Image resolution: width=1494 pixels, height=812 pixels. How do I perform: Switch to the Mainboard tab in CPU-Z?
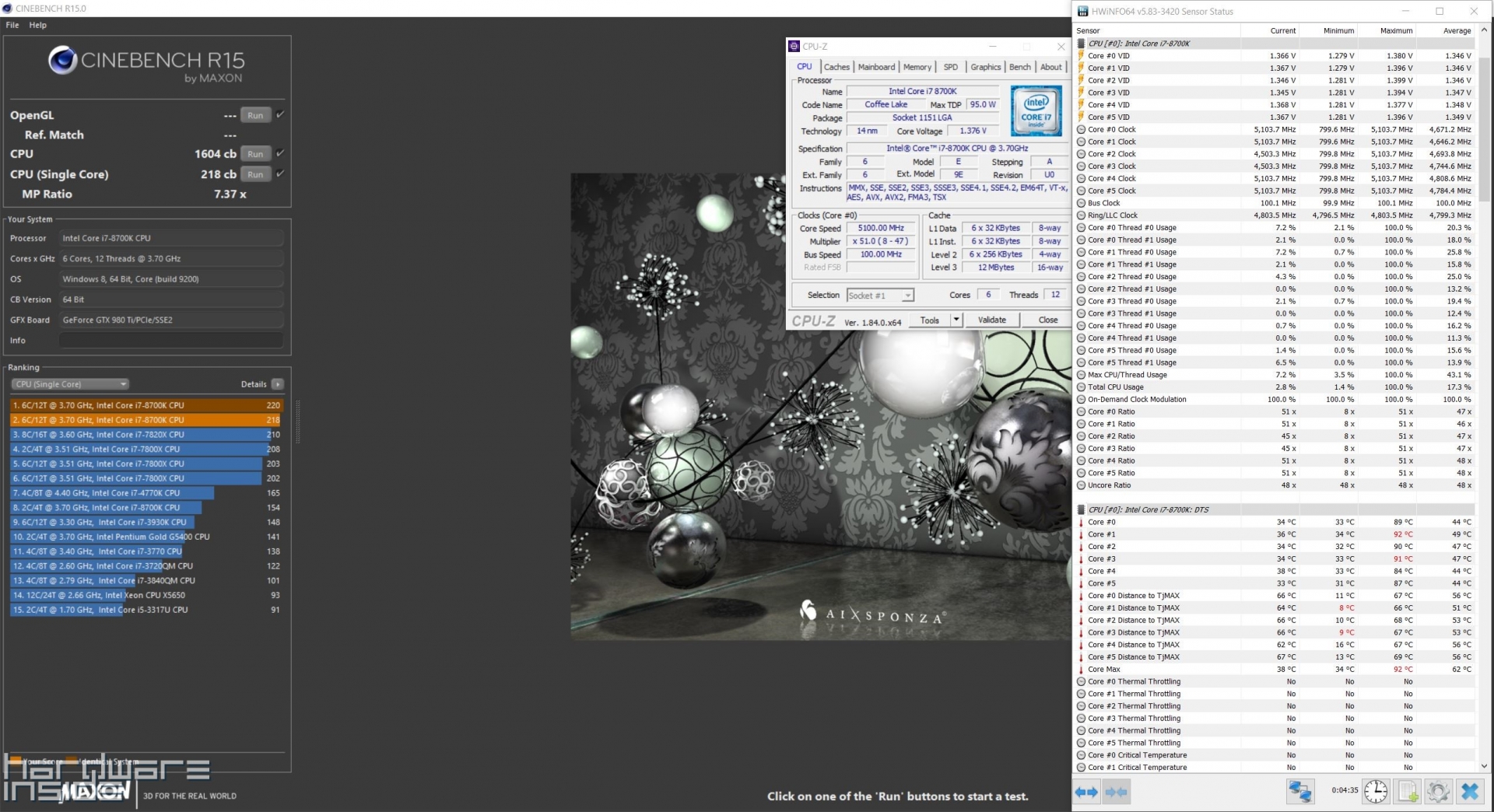[876, 67]
